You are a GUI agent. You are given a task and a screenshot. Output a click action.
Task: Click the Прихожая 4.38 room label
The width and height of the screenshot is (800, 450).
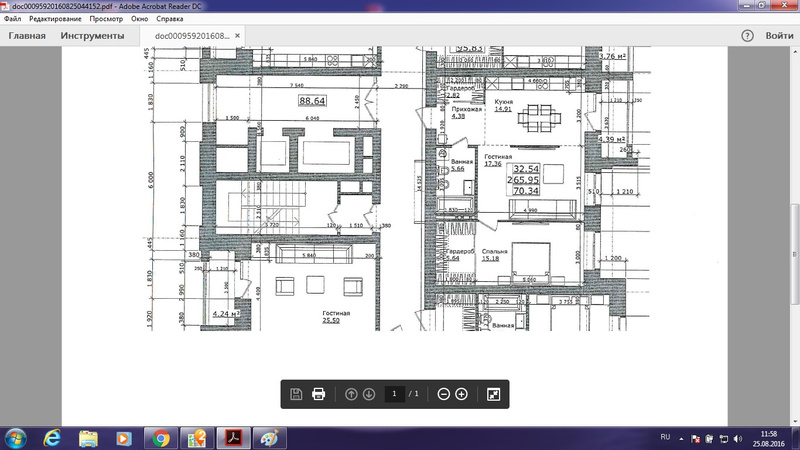pos(466,112)
